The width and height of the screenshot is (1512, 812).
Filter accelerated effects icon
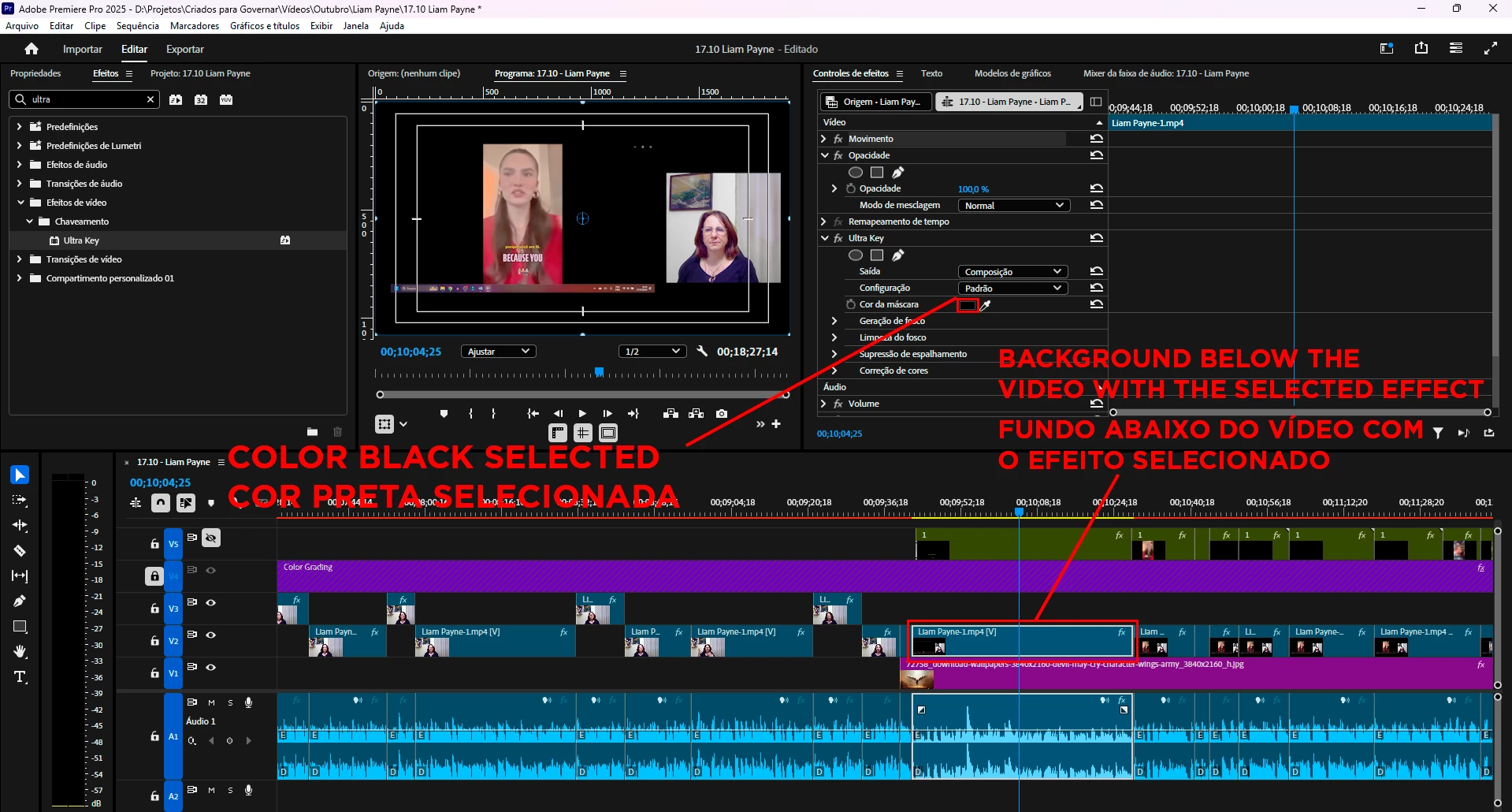pyautogui.click(x=176, y=99)
